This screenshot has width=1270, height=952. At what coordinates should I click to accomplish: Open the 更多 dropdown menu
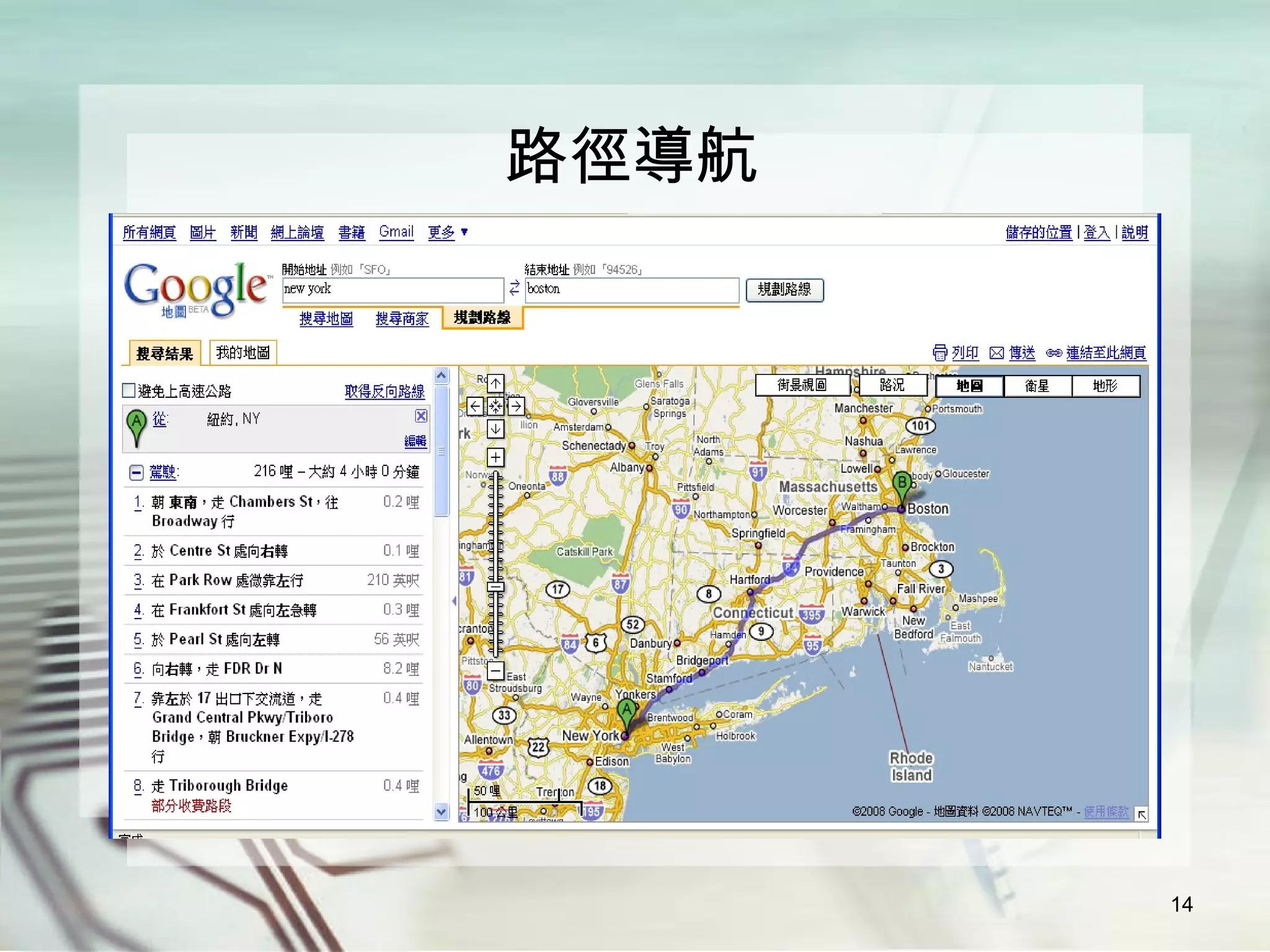click(x=448, y=232)
